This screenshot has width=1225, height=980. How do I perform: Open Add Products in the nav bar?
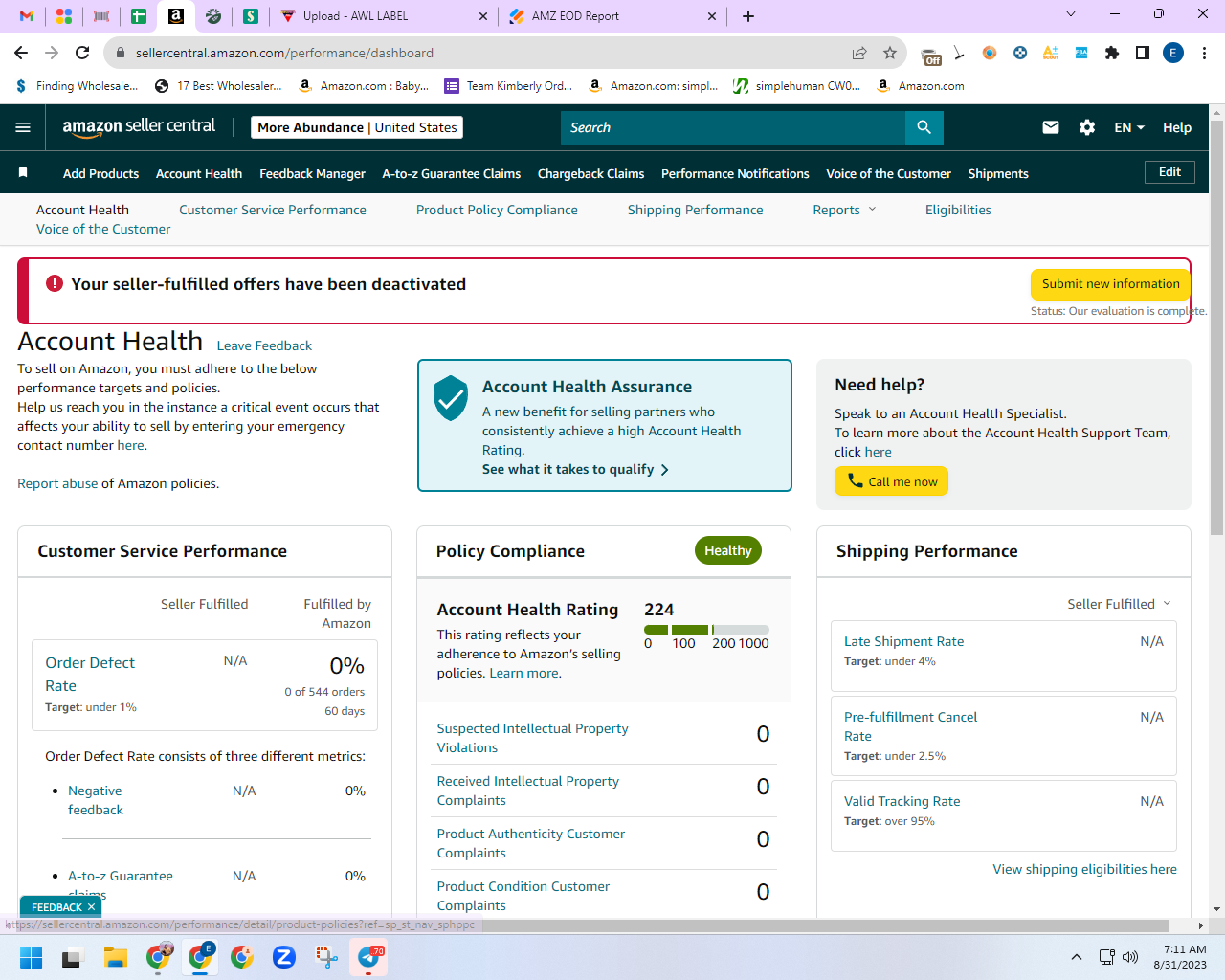(100, 173)
